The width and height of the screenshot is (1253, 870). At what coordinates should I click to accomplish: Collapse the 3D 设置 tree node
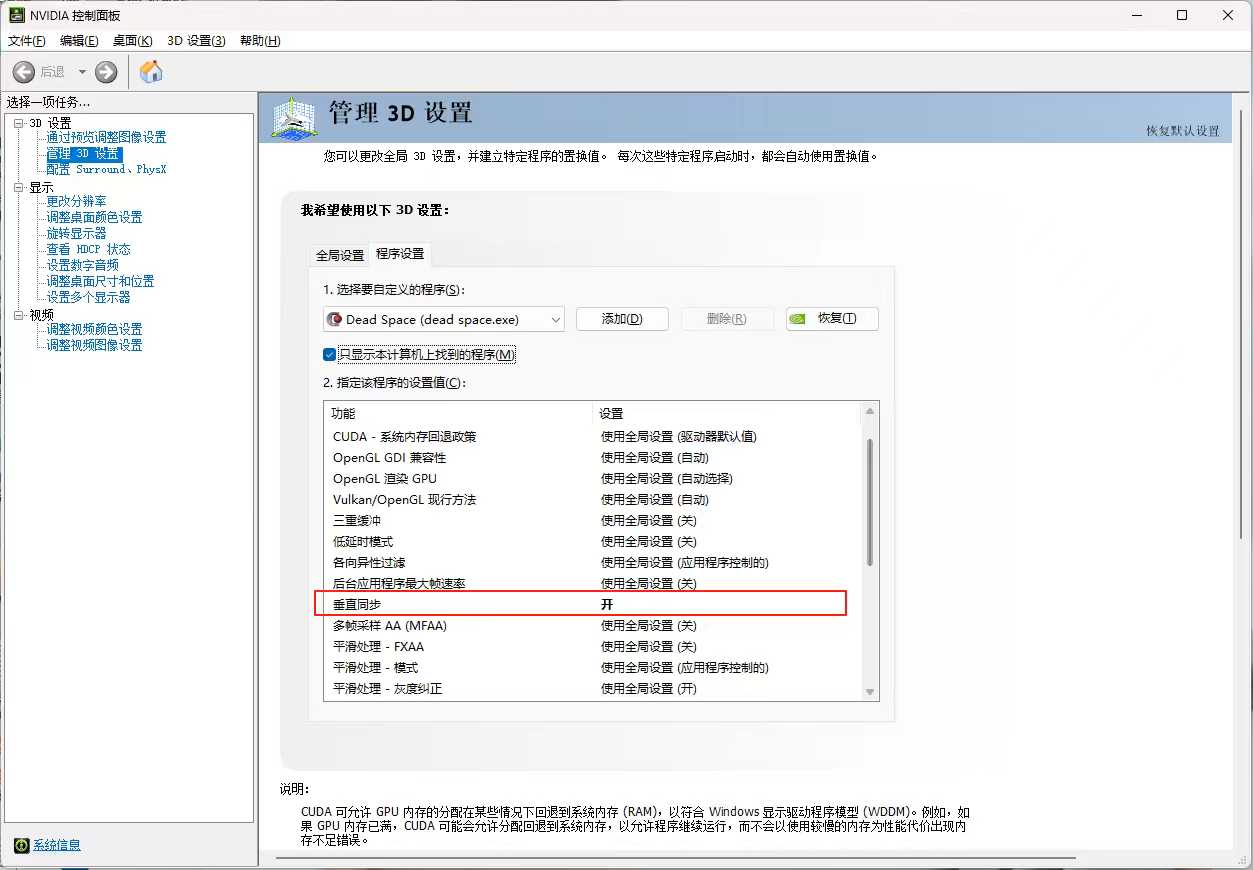click(x=18, y=123)
